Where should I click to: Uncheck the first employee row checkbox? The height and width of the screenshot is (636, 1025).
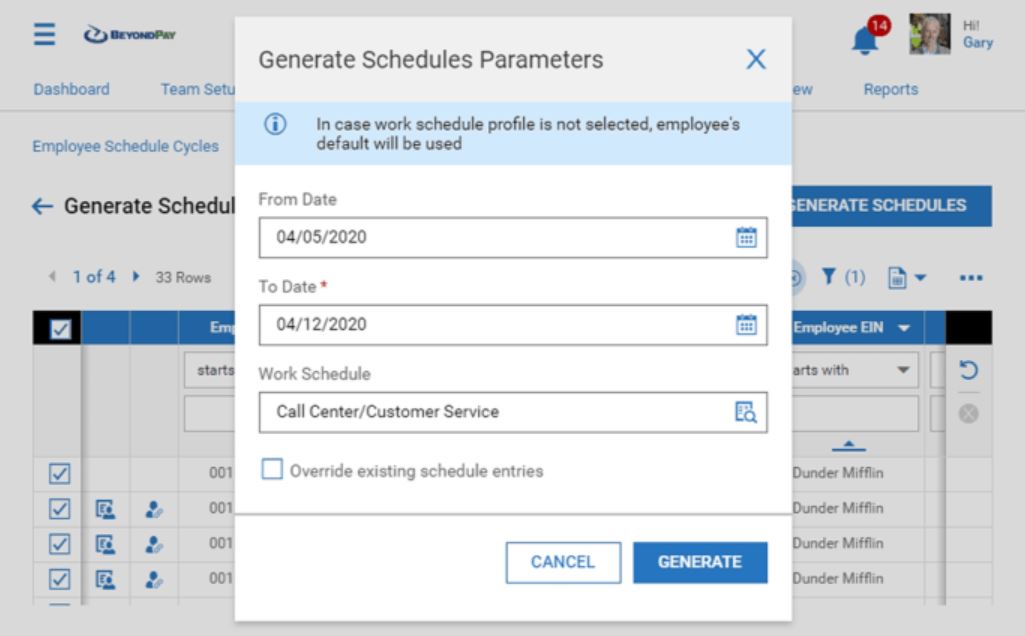[x=59, y=473]
